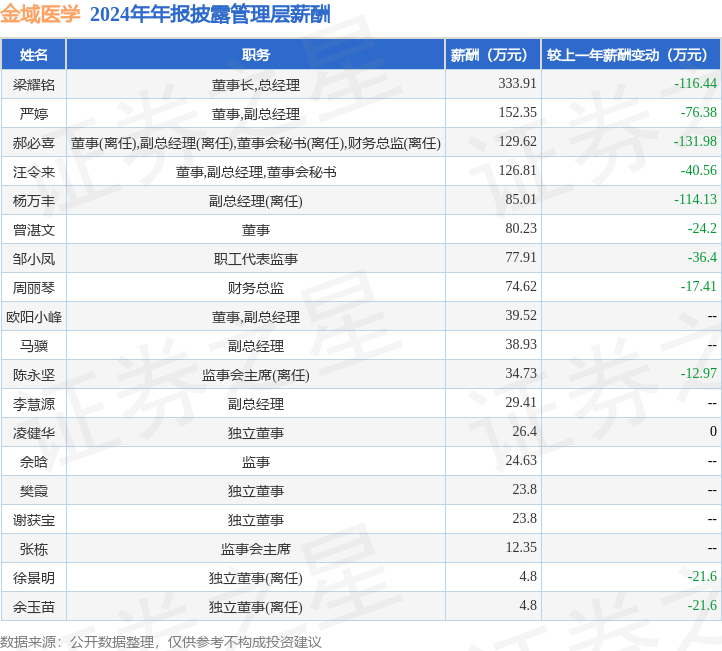This screenshot has height=651, width=722.
Task: Click 凌健华's change value 0
Action: pos(713,431)
